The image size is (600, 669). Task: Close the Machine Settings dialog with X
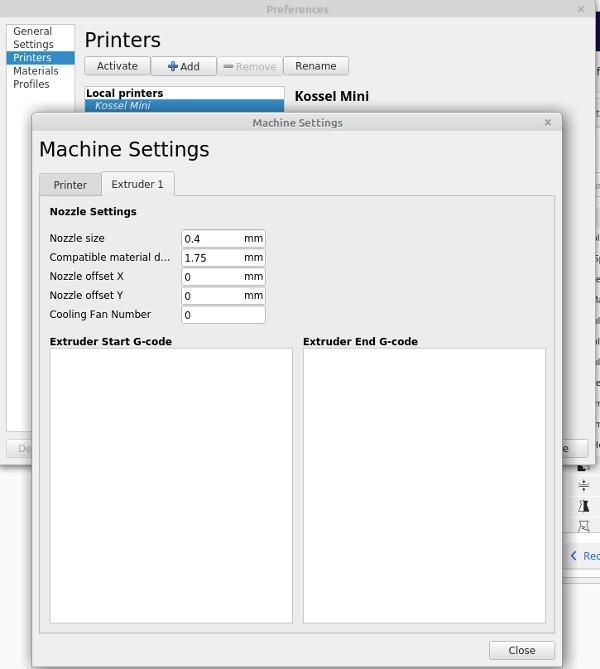[548, 122]
